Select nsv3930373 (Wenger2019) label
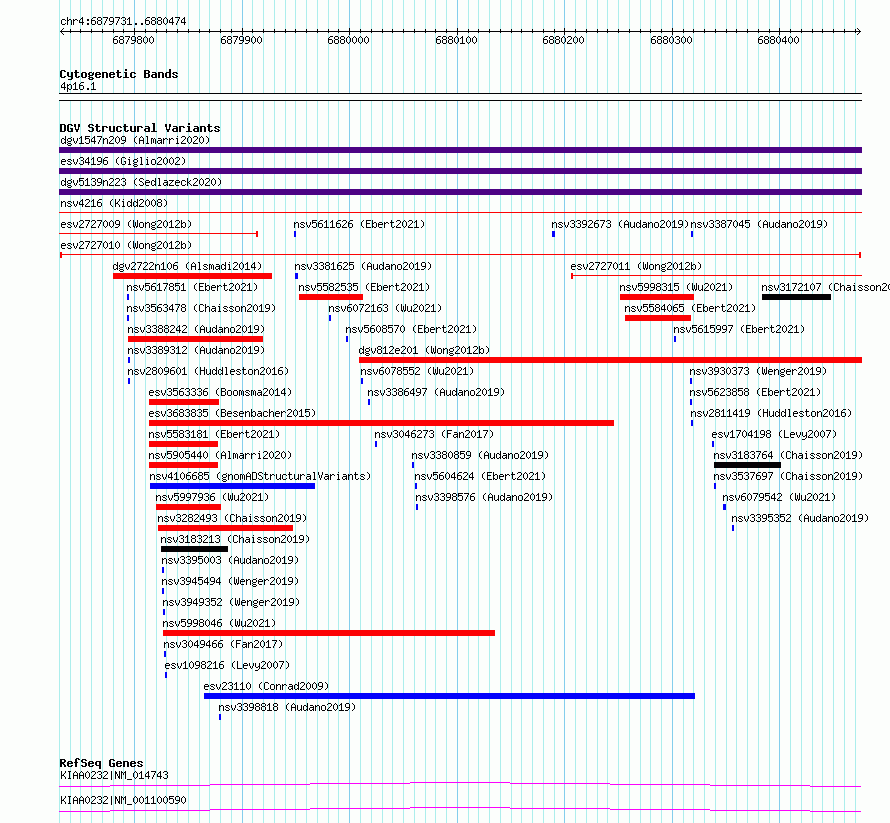This screenshot has width=890, height=823. click(x=758, y=371)
